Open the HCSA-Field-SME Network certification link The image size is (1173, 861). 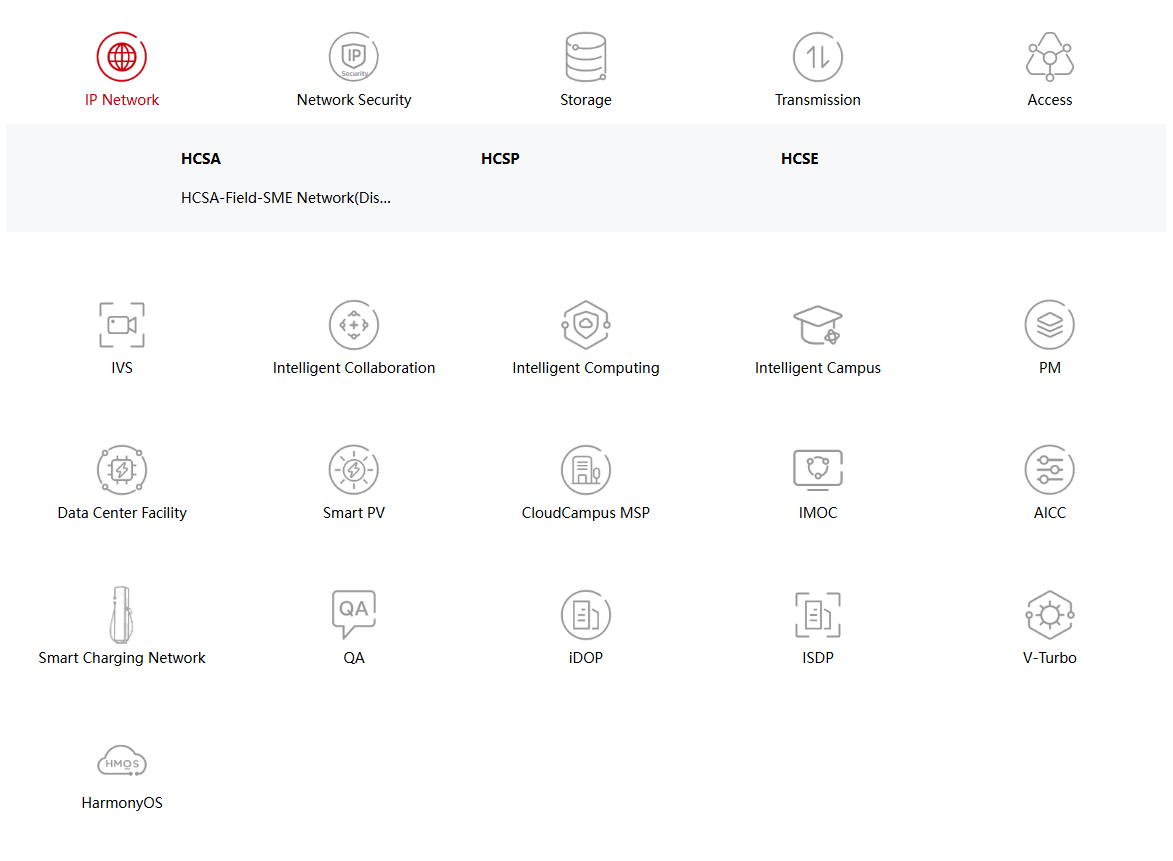coord(286,198)
